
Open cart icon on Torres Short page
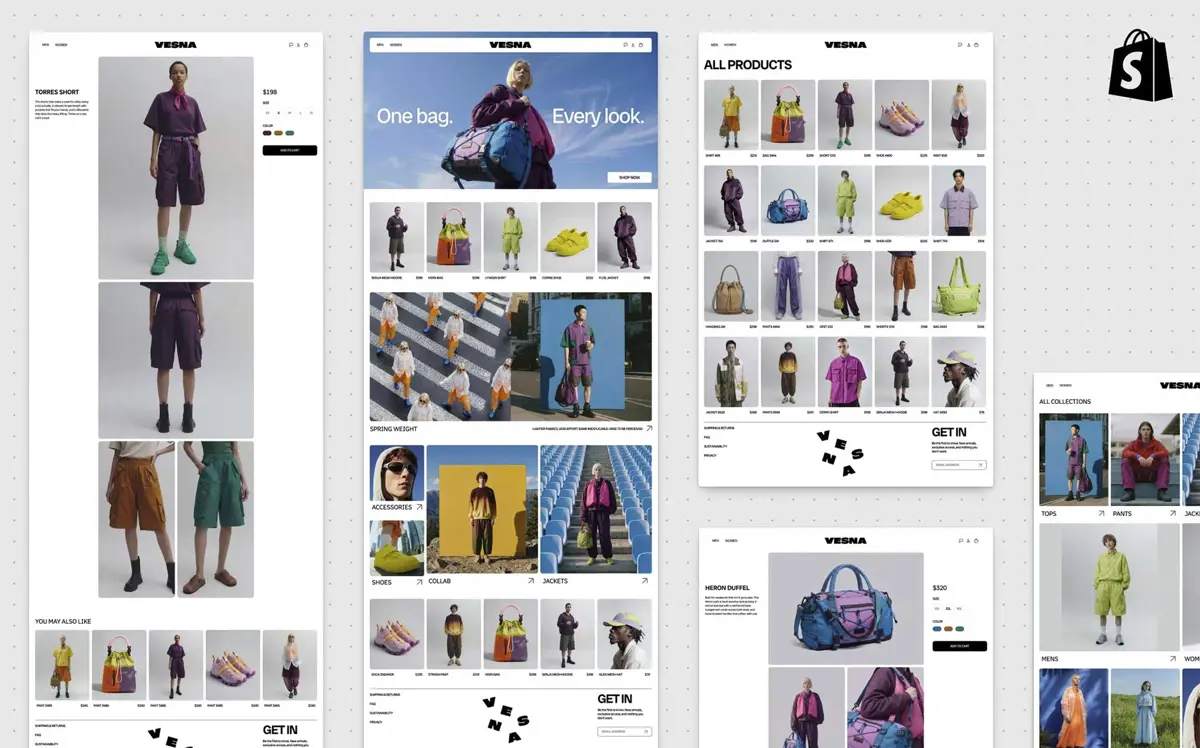click(x=306, y=45)
